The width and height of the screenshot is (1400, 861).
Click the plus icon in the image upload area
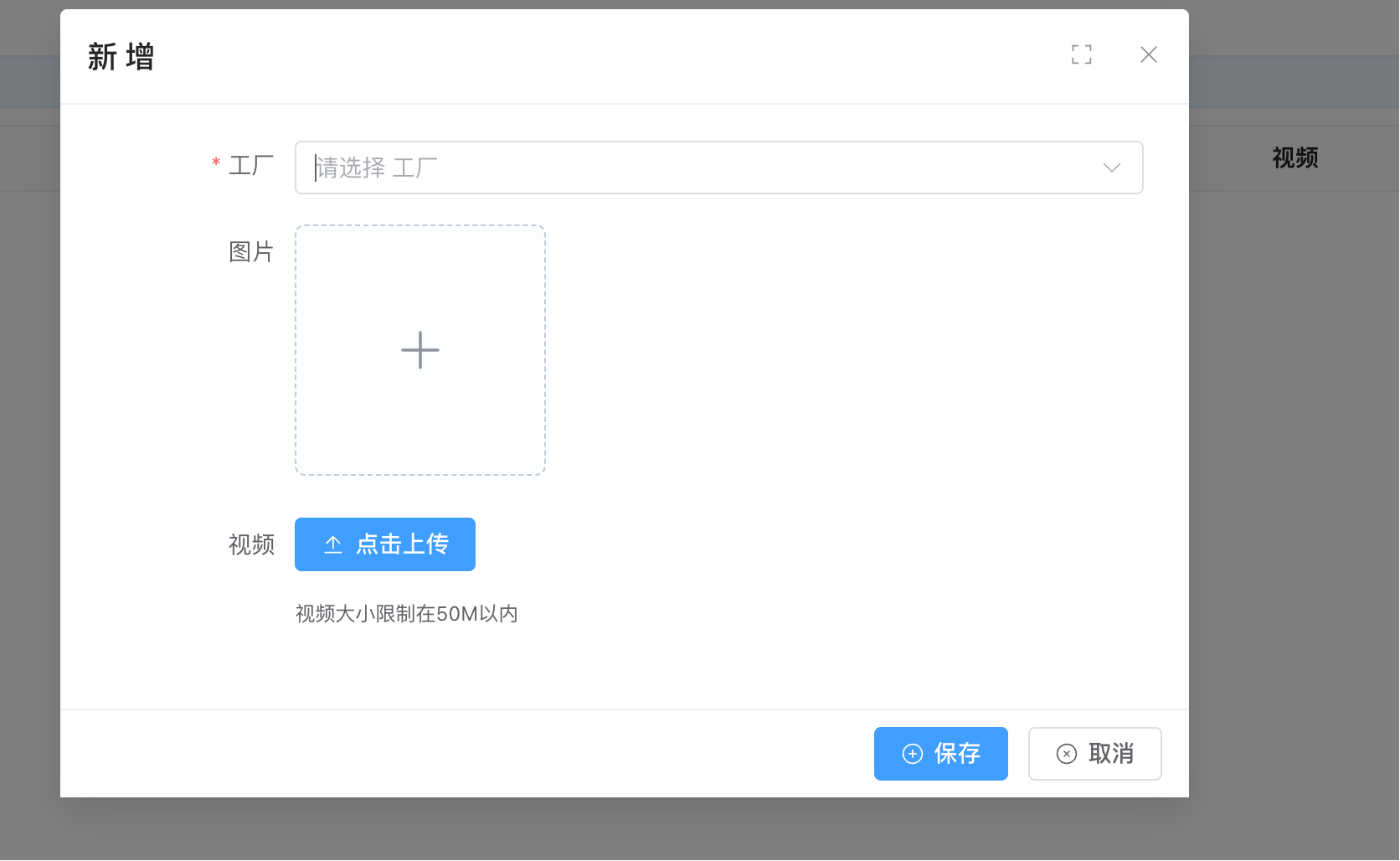click(x=420, y=350)
